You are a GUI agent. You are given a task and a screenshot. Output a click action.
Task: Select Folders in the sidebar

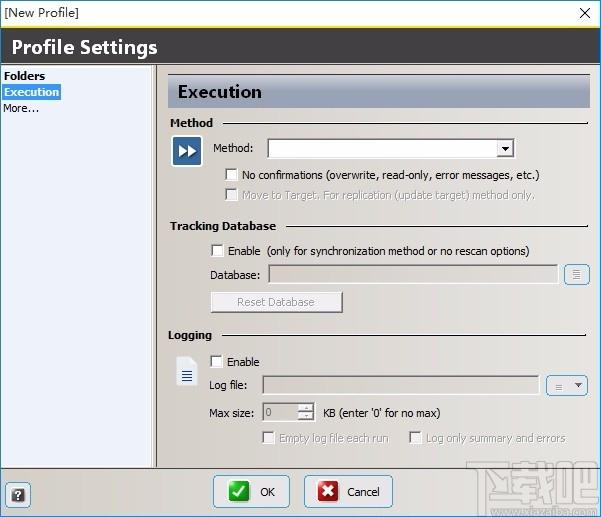pyautogui.click(x=25, y=76)
